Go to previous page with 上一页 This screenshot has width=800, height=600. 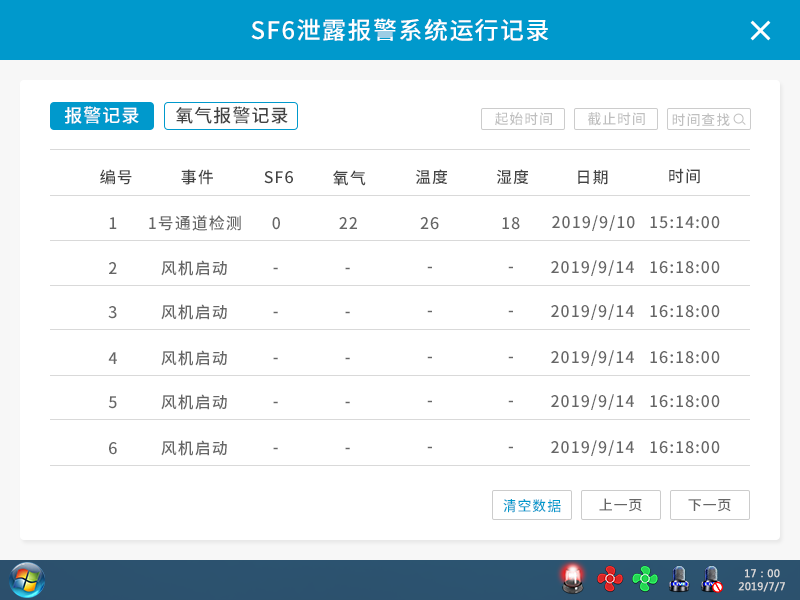coord(620,505)
